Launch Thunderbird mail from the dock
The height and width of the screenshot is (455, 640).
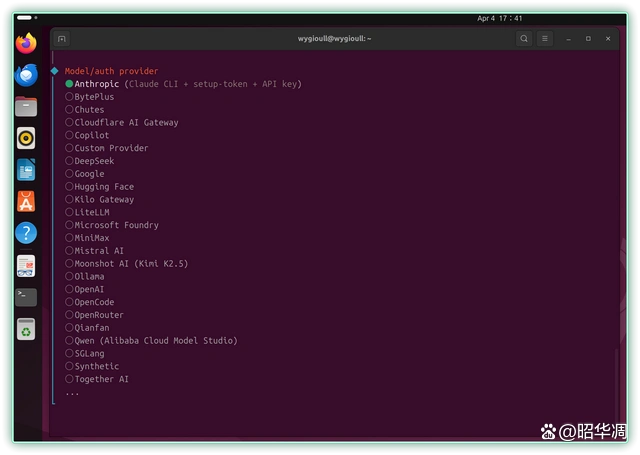click(26, 75)
